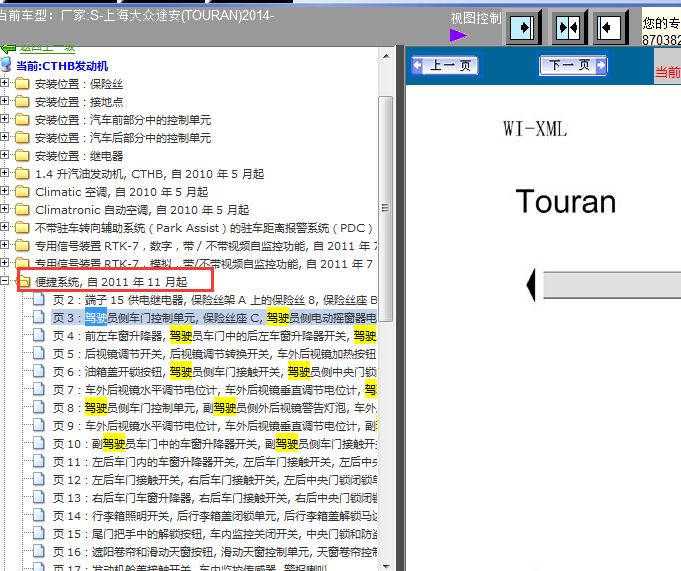681x571 pixels.
Task: Expand the 1.4 升汽油发动机 CTHB folder
Action: [x=4, y=173]
